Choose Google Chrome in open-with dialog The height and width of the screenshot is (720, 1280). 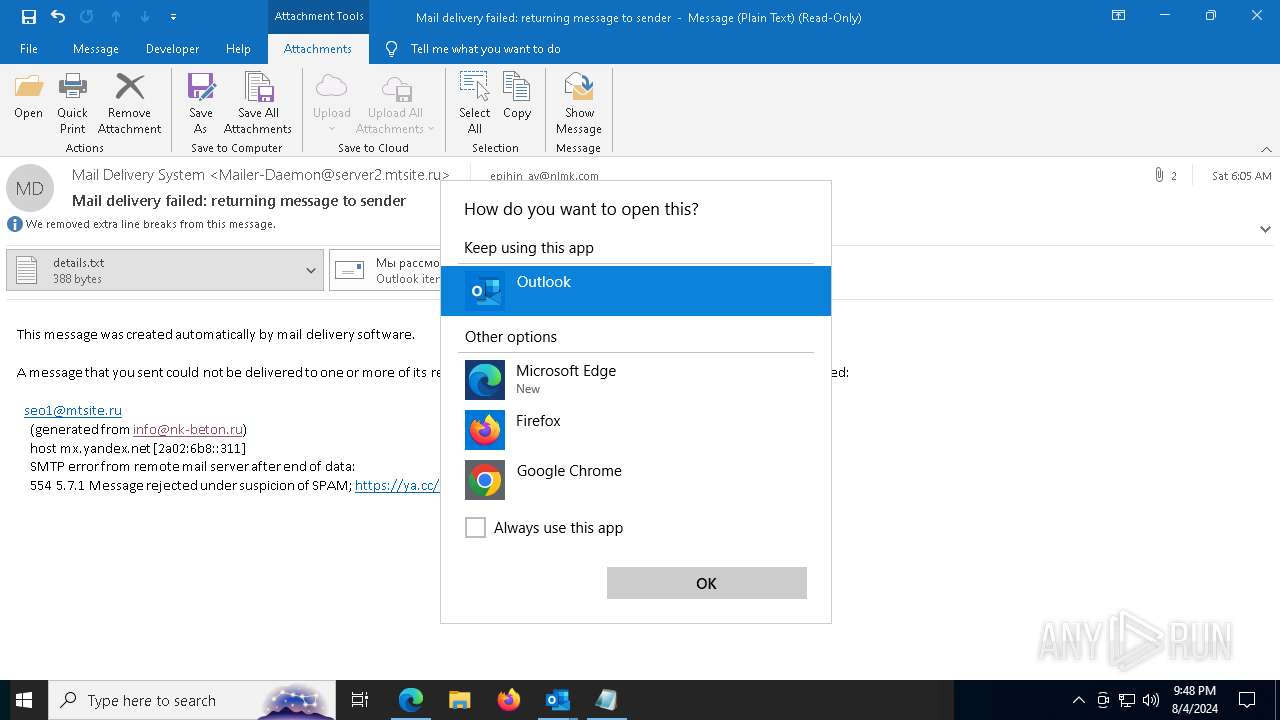[636, 480]
